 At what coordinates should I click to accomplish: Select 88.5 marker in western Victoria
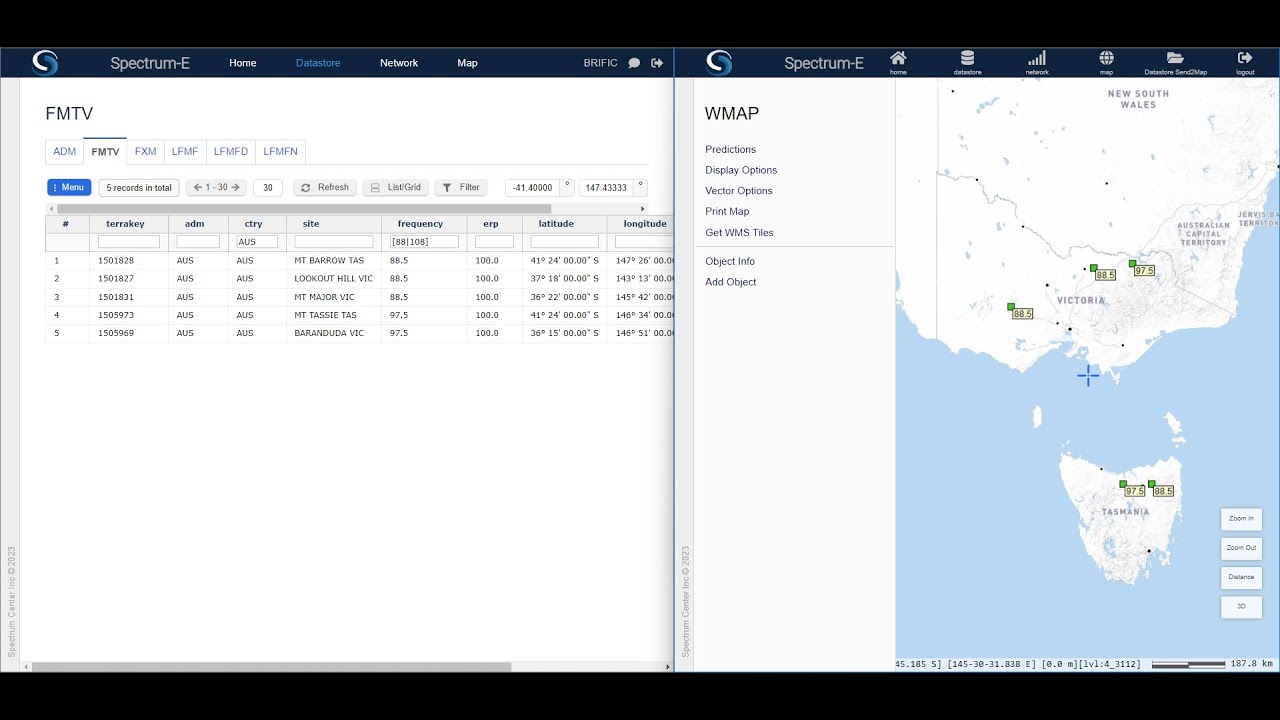(1011, 306)
